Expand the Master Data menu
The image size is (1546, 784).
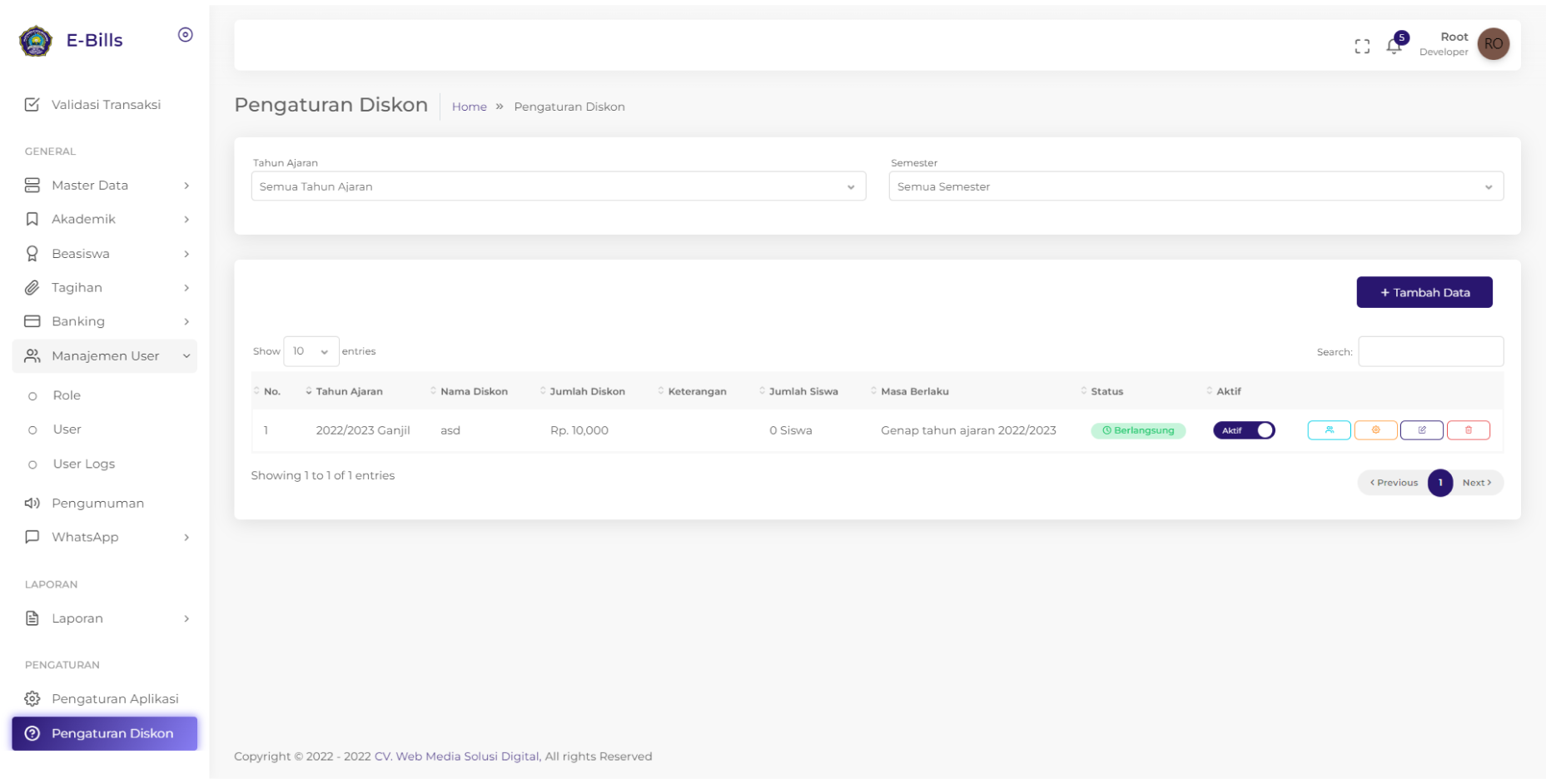click(x=105, y=186)
